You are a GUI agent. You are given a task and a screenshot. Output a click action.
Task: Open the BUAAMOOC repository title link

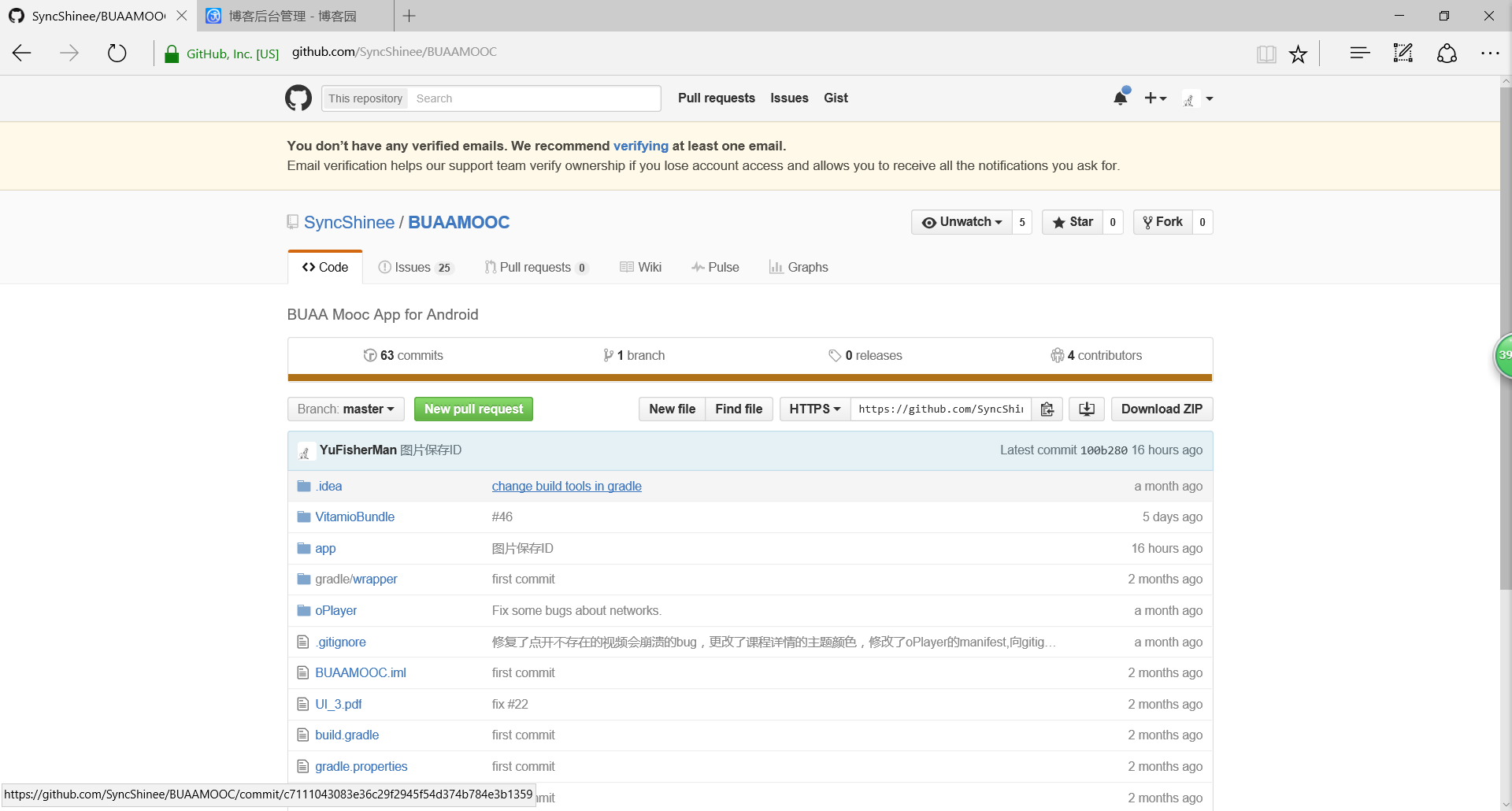click(458, 223)
